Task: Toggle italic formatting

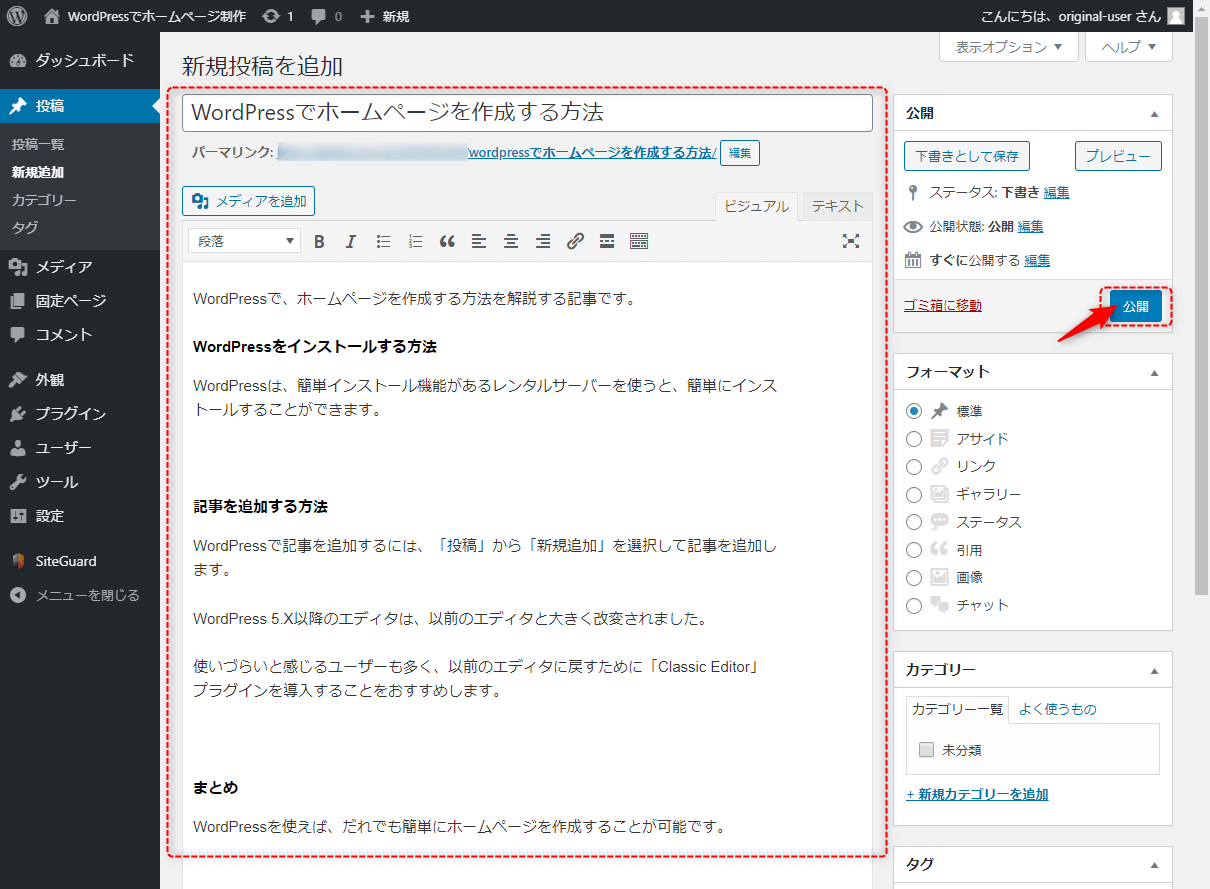Action: coord(351,241)
